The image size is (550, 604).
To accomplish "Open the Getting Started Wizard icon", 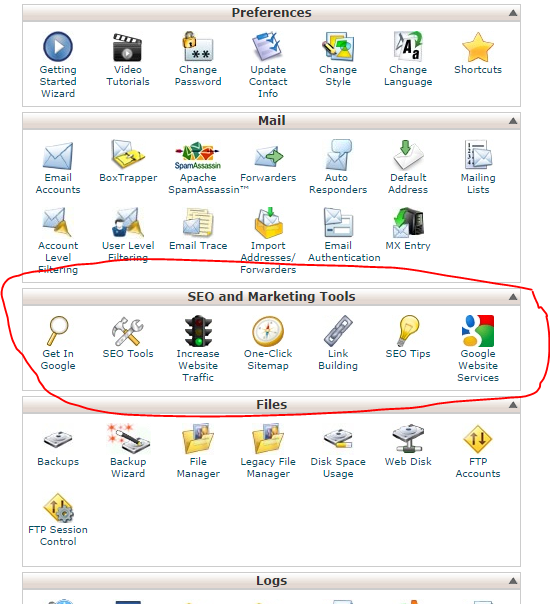I will pyautogui.click(x=58, y=47).
